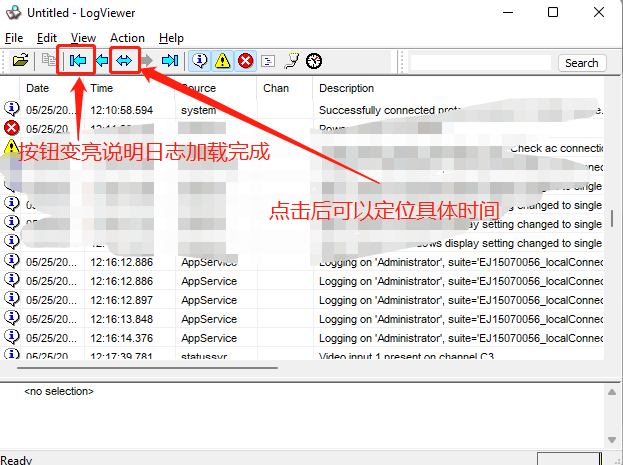Open the View menu
This screenshot has width=623, height=465.
click(83, 38)
